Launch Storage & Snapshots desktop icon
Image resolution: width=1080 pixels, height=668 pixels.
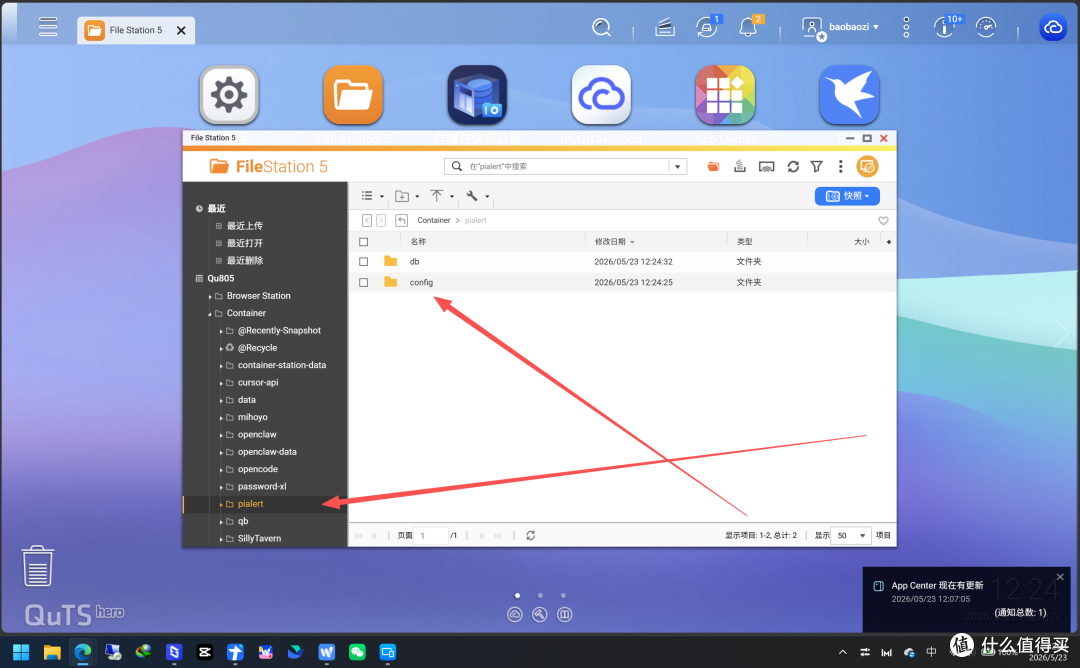tap(477, 95)
